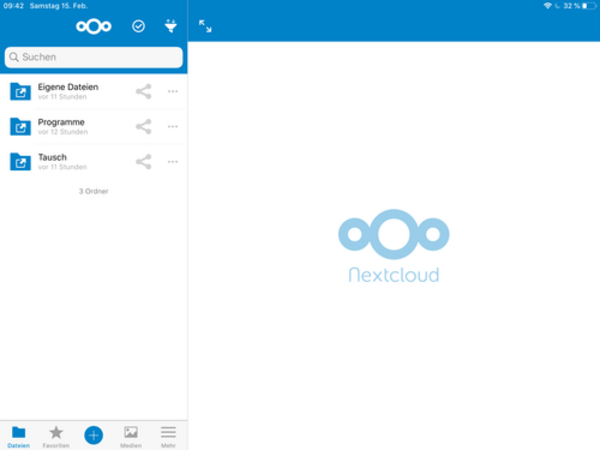Screen dimensions: 600x450
Task: Switch to the Medien tab
Action: [131, 437]
